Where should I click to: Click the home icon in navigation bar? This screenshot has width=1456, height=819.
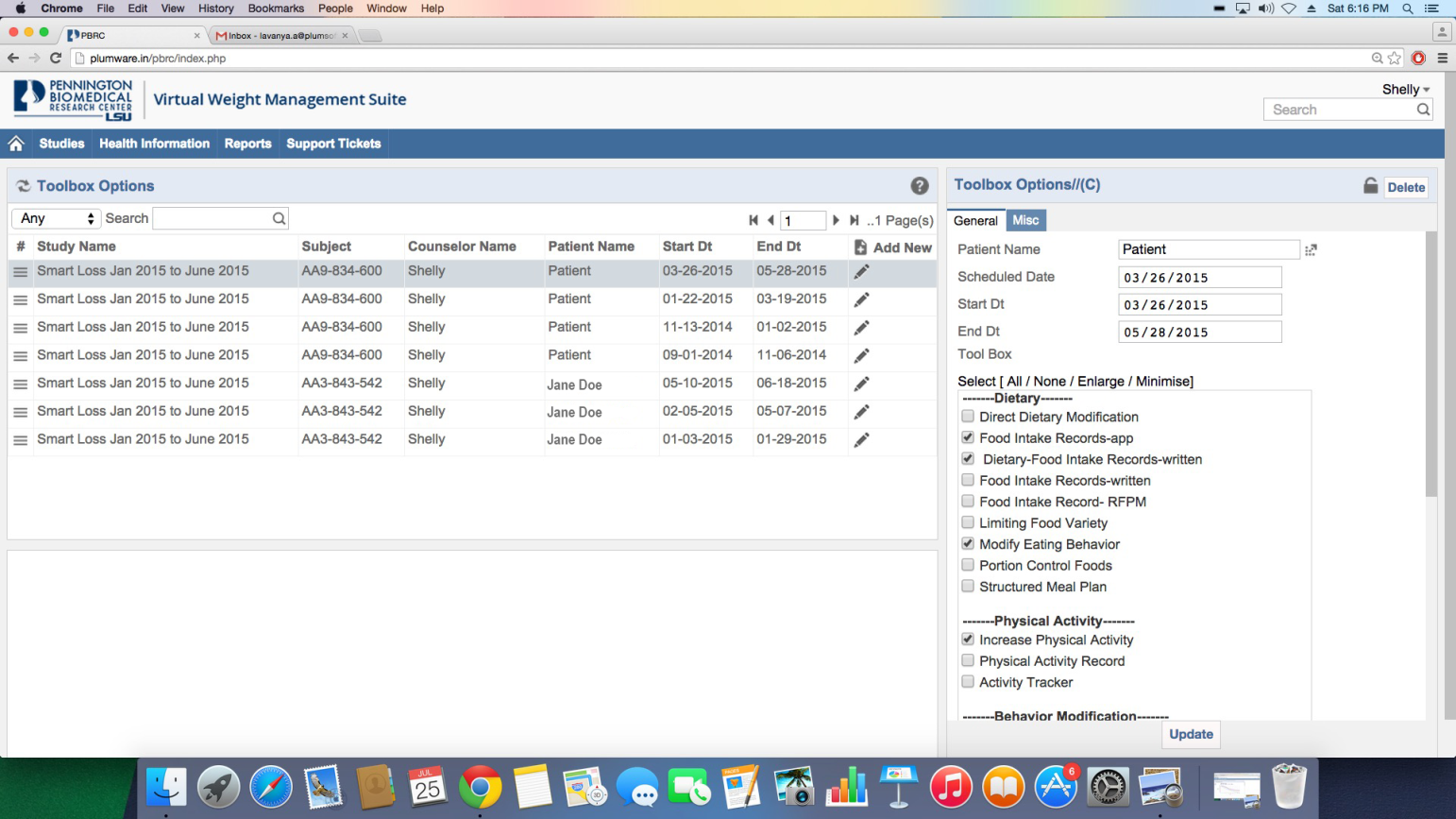(16, 144)
